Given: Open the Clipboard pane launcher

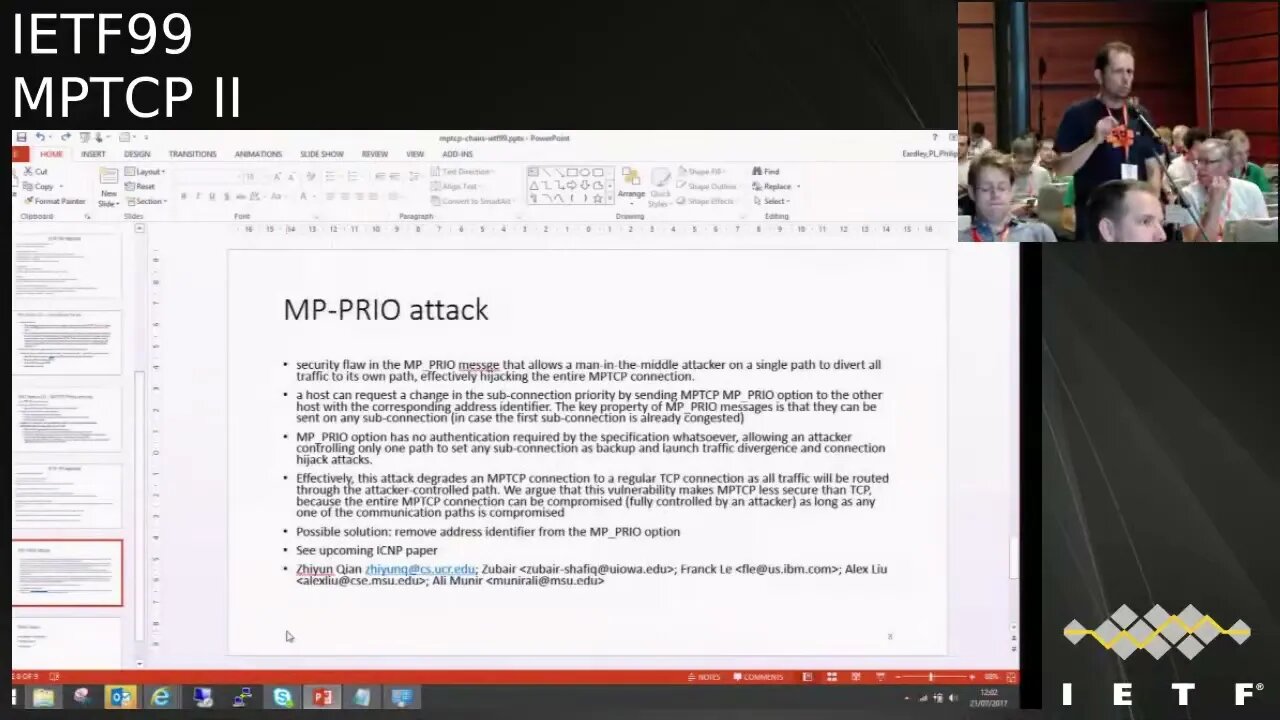Looking at the screenshot, I should 87,216.
